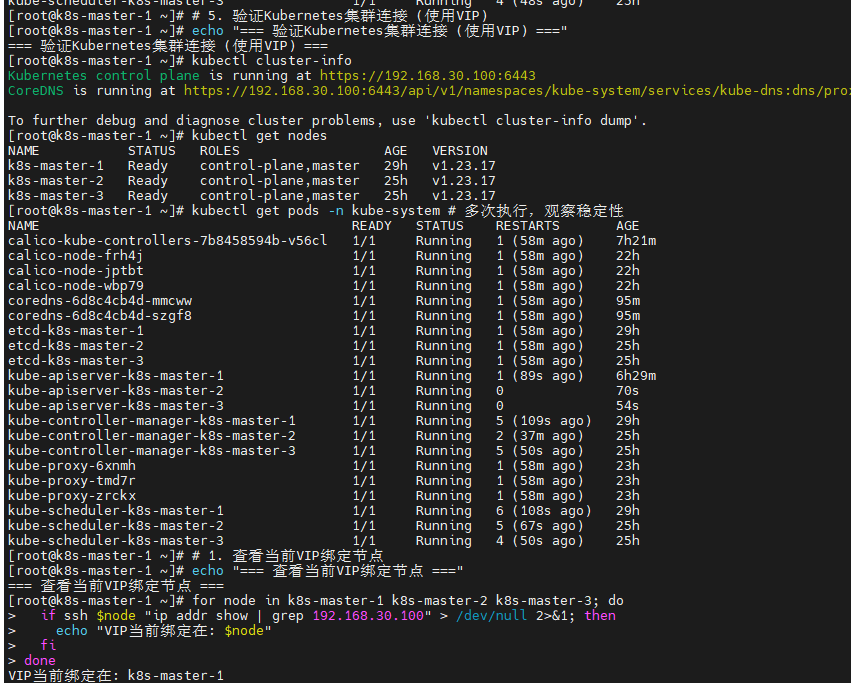Click restarts '2 (37m ago)' value
The height and width of the screenshot is (683, 851).
(539, 436)
